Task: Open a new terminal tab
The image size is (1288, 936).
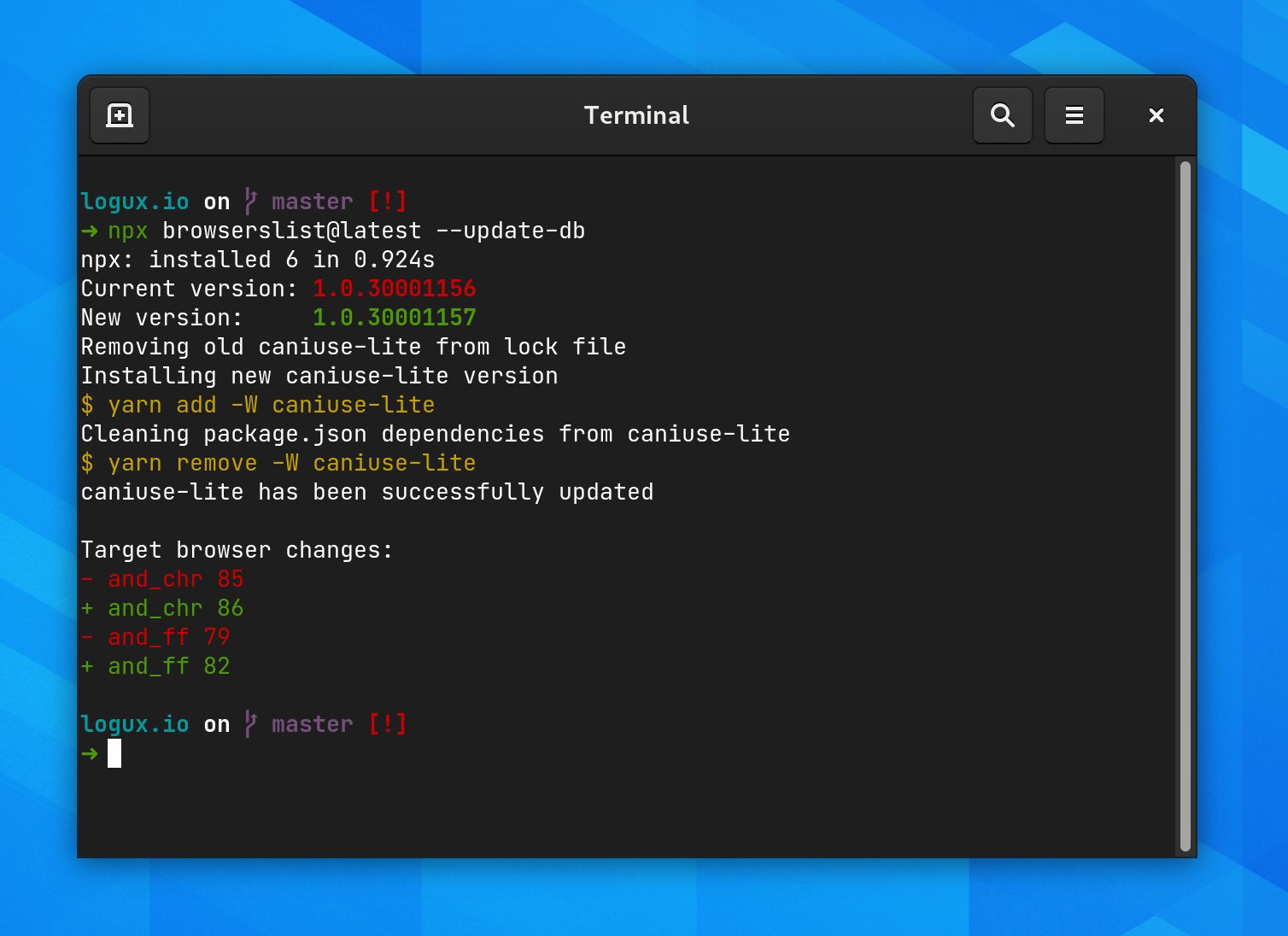Action: [120, 115]
